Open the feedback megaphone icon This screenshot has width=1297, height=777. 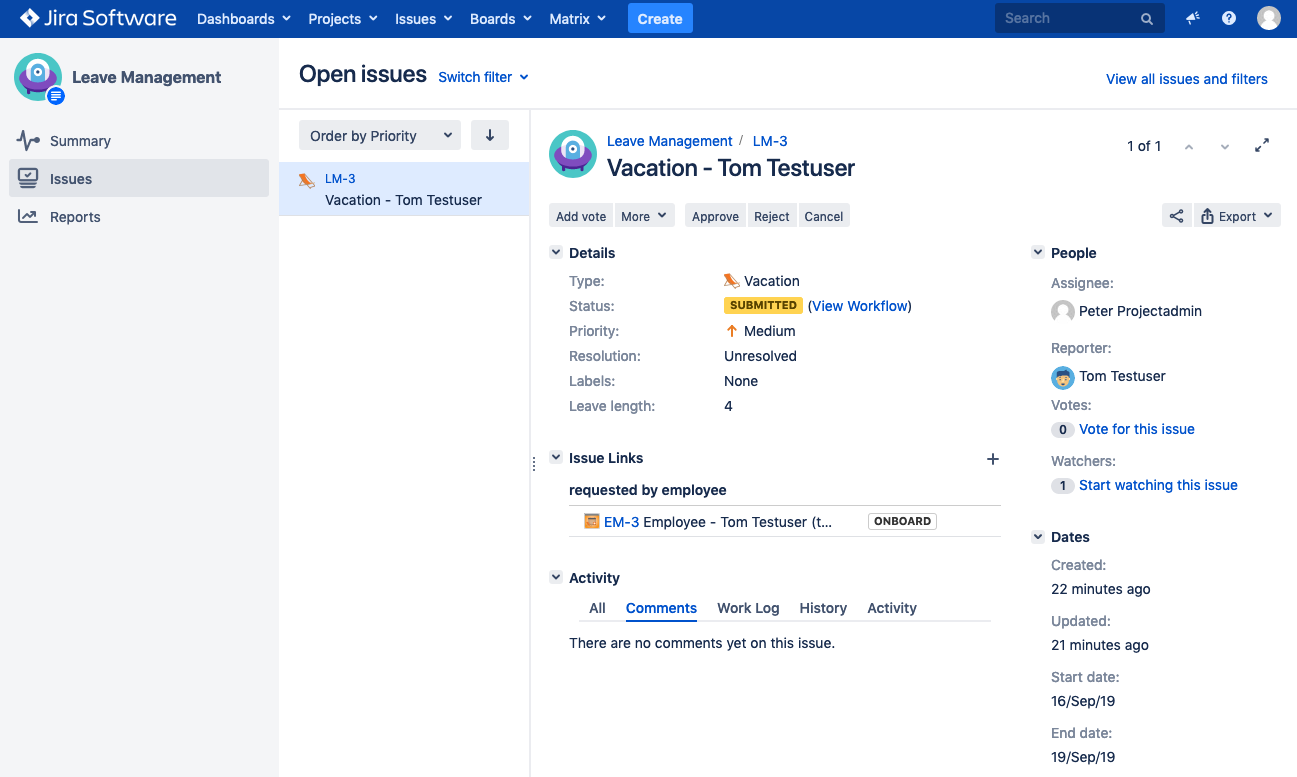(1193, 18)
